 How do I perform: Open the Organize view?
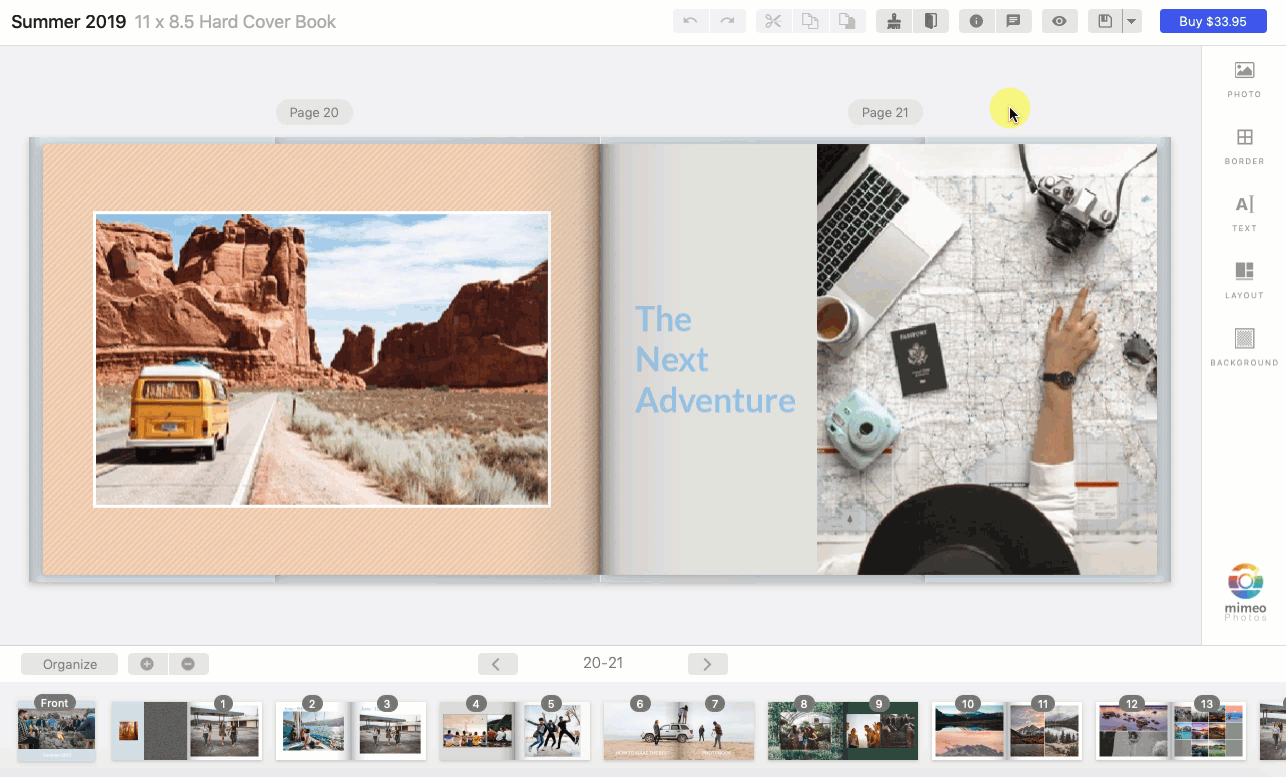68,663
